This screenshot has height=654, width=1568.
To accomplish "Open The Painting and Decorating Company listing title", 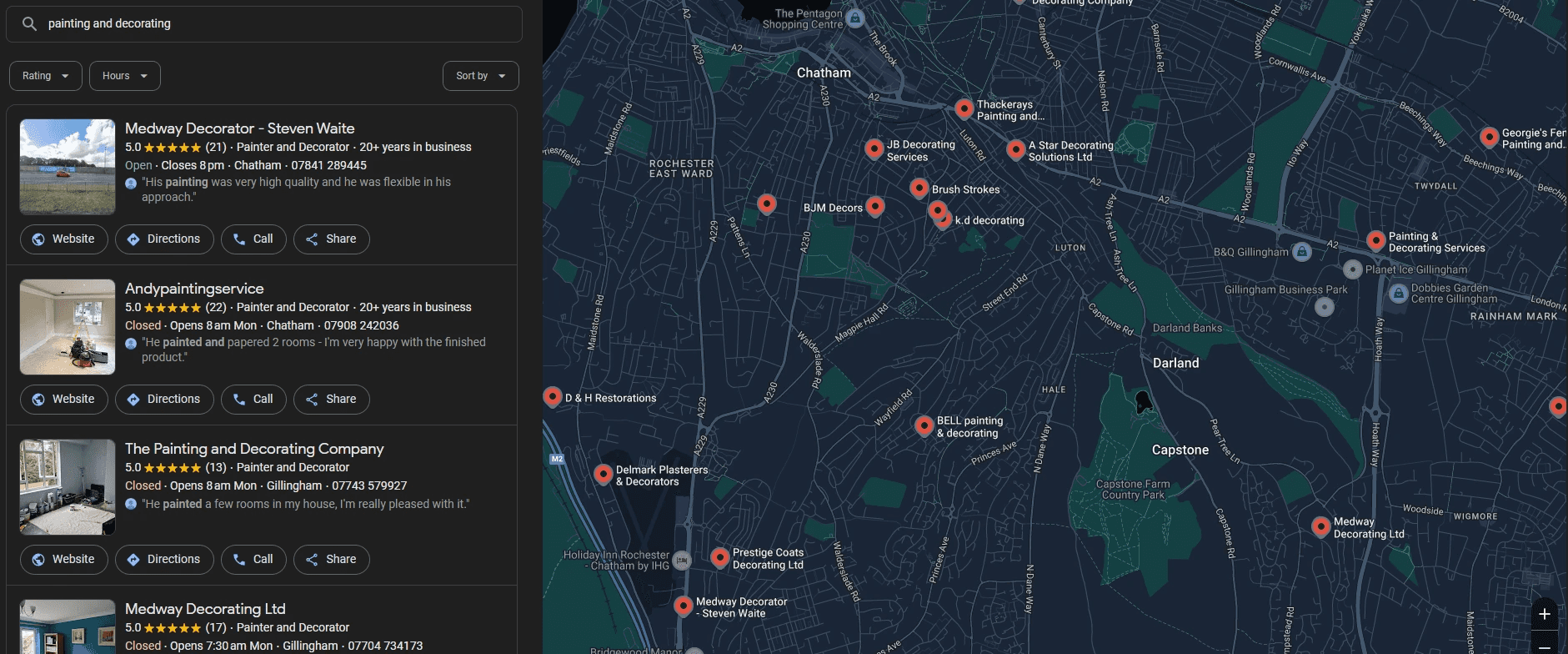I will pos(254,449).
